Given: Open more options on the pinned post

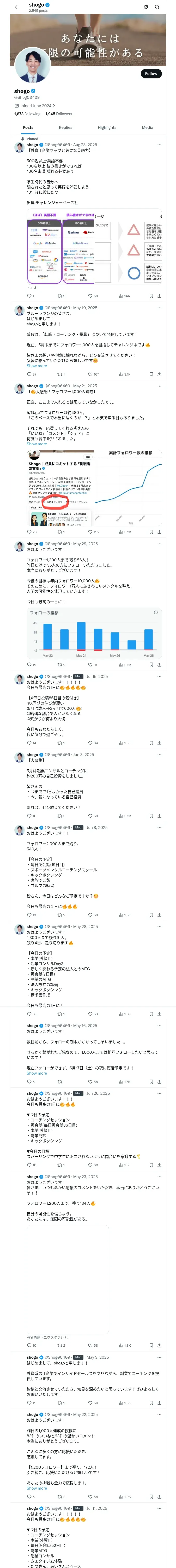Looking at the screenshot, I should (x=159, y=145).
